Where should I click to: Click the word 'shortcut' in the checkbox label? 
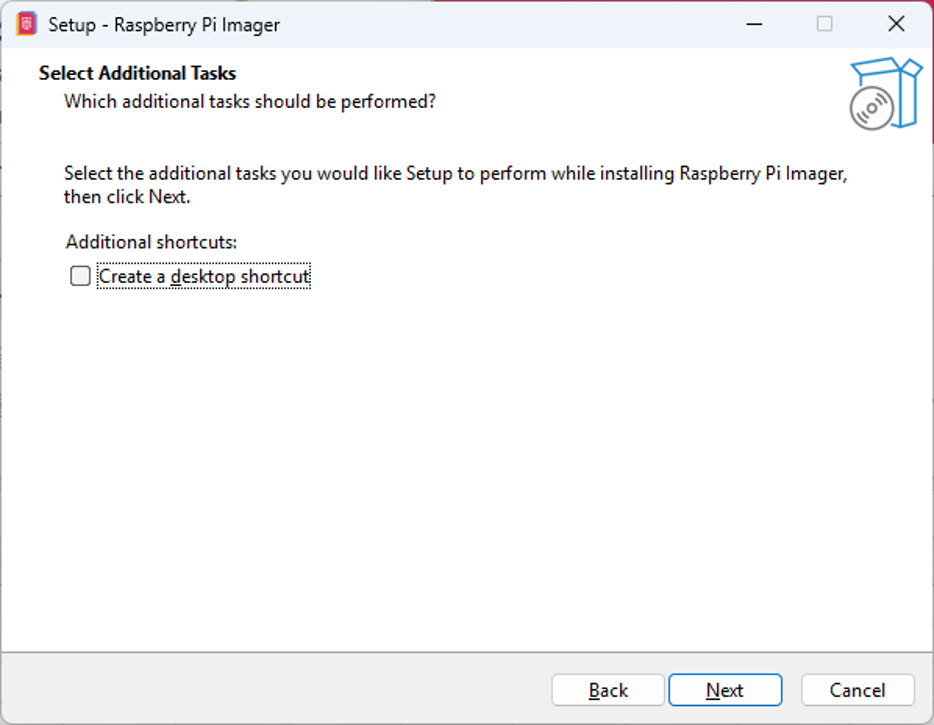pyautogui.click(x=275, y=276)
